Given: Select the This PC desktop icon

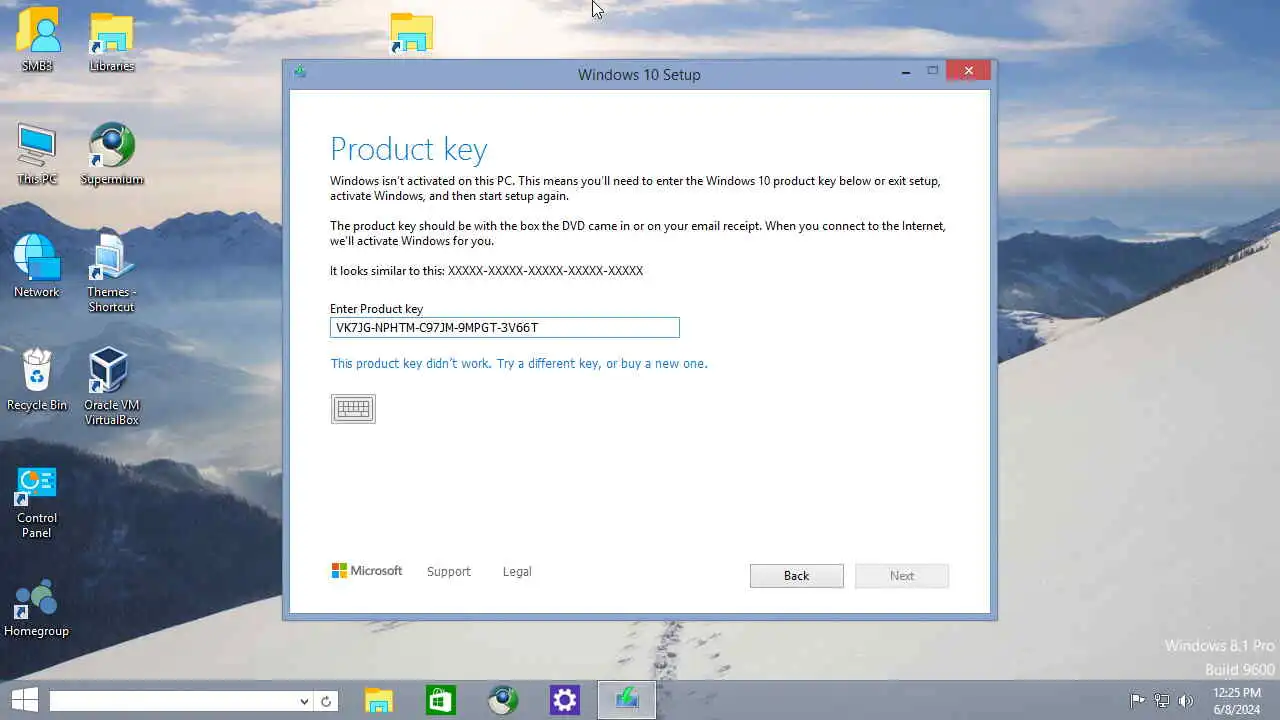Looking at the screenshot, I should tap(37, 155).
